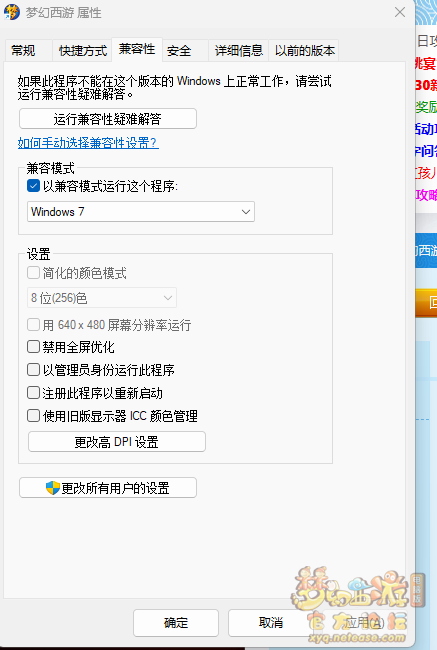This screenshot has height=650, width=437.
Task: Expand the 8 位(256)色 color dropdown
Action: coord(102,298)
